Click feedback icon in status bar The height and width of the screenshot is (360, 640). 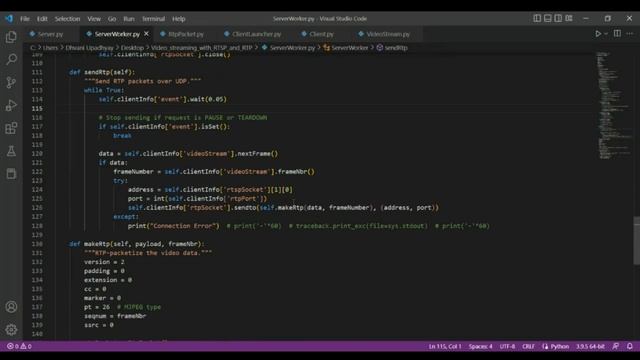[616, 347]
